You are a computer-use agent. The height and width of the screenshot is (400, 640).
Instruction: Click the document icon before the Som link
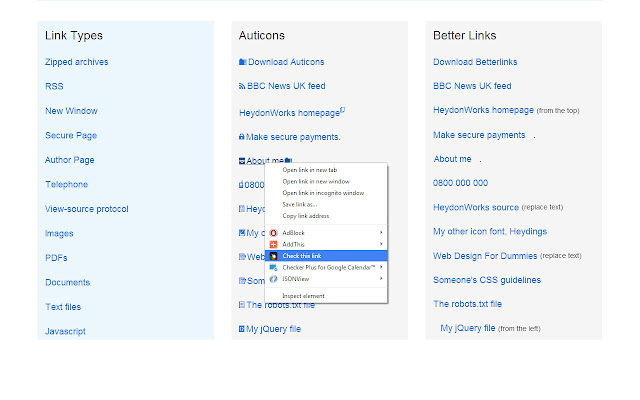tap(242, 281)
